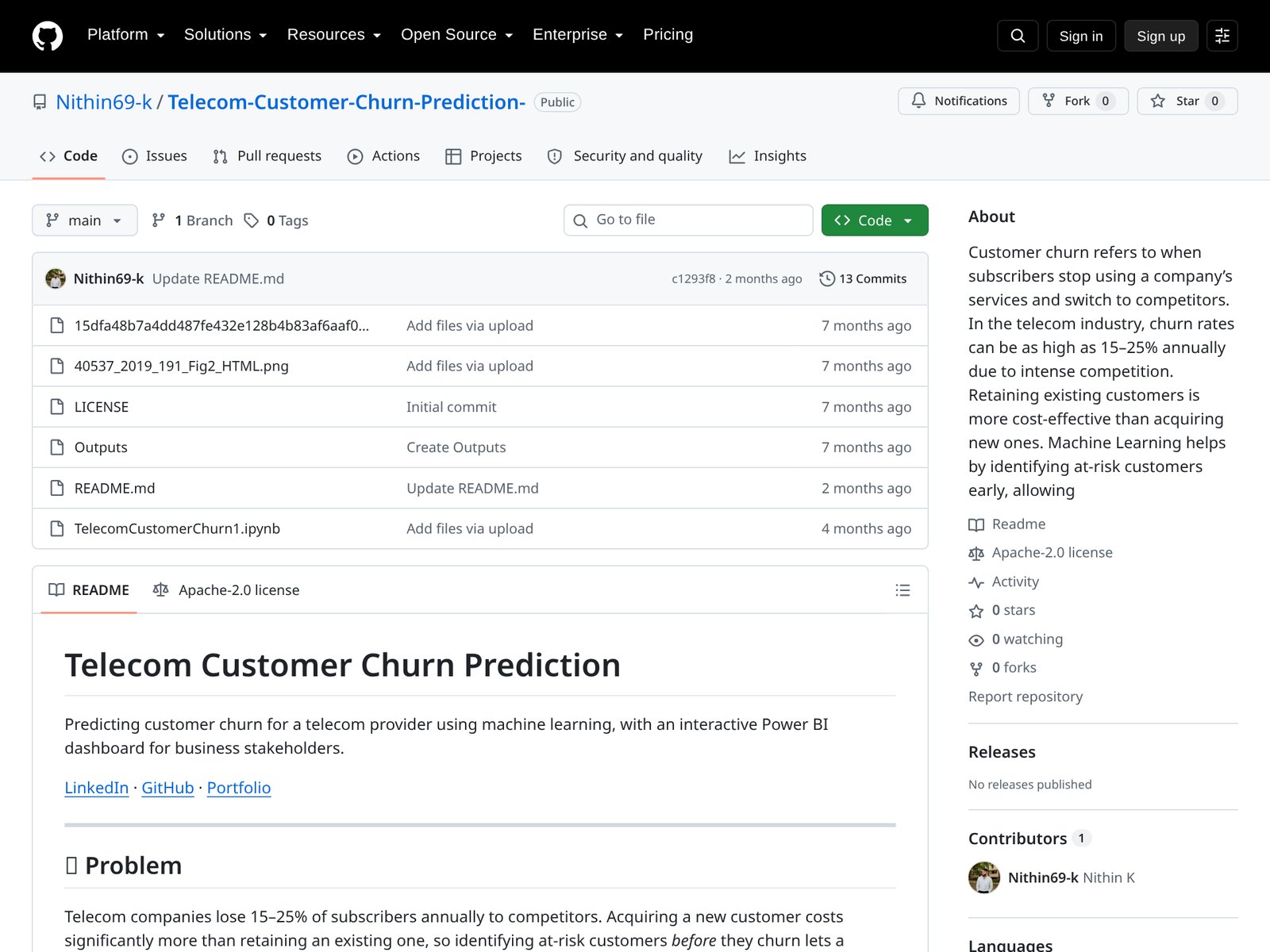Select the README tab
The image size is (1270, 952).
(89, 590)
